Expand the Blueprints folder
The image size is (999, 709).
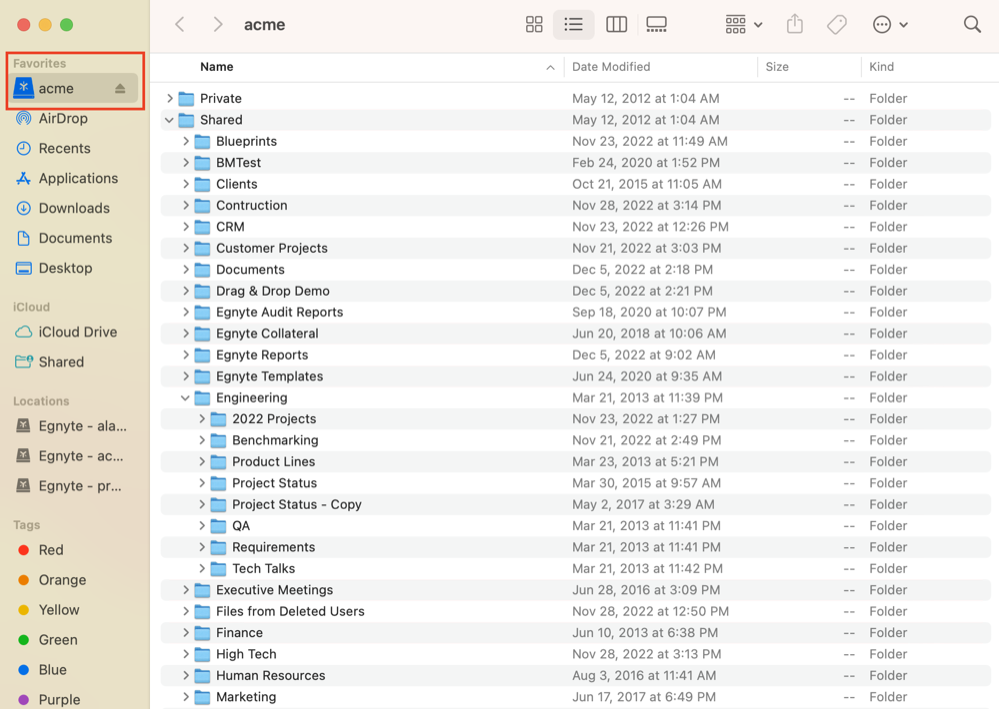click(185, 141)
